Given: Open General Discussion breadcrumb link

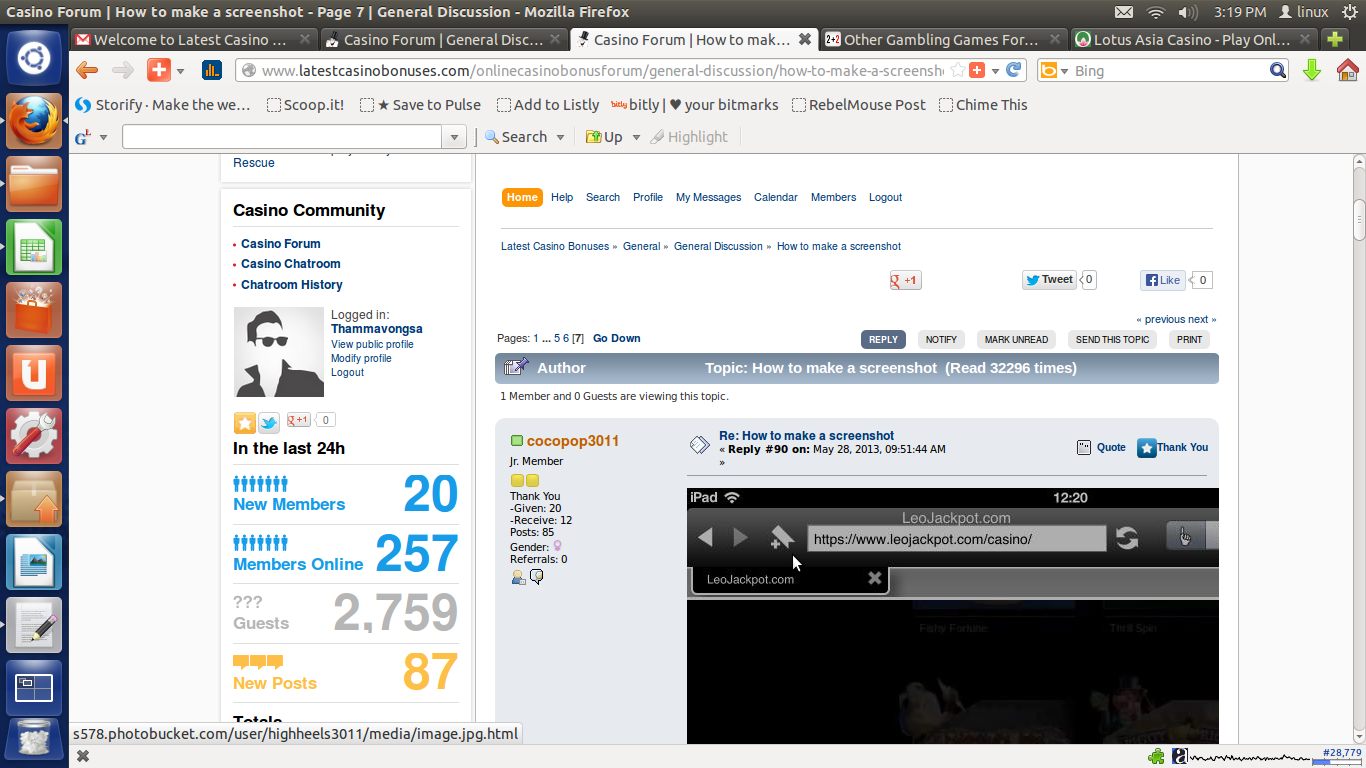Looking at the screenshot, I should [x=718, y=246].
